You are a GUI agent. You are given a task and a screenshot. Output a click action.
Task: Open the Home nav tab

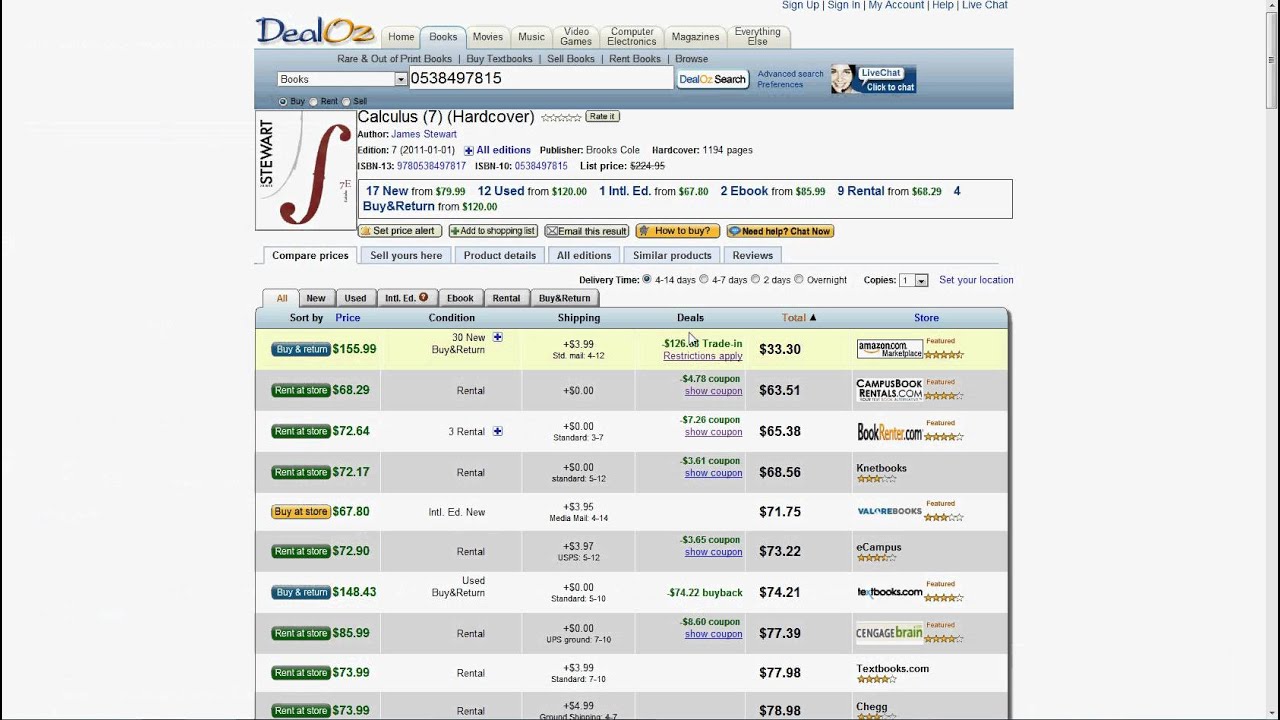click(401, 37)
